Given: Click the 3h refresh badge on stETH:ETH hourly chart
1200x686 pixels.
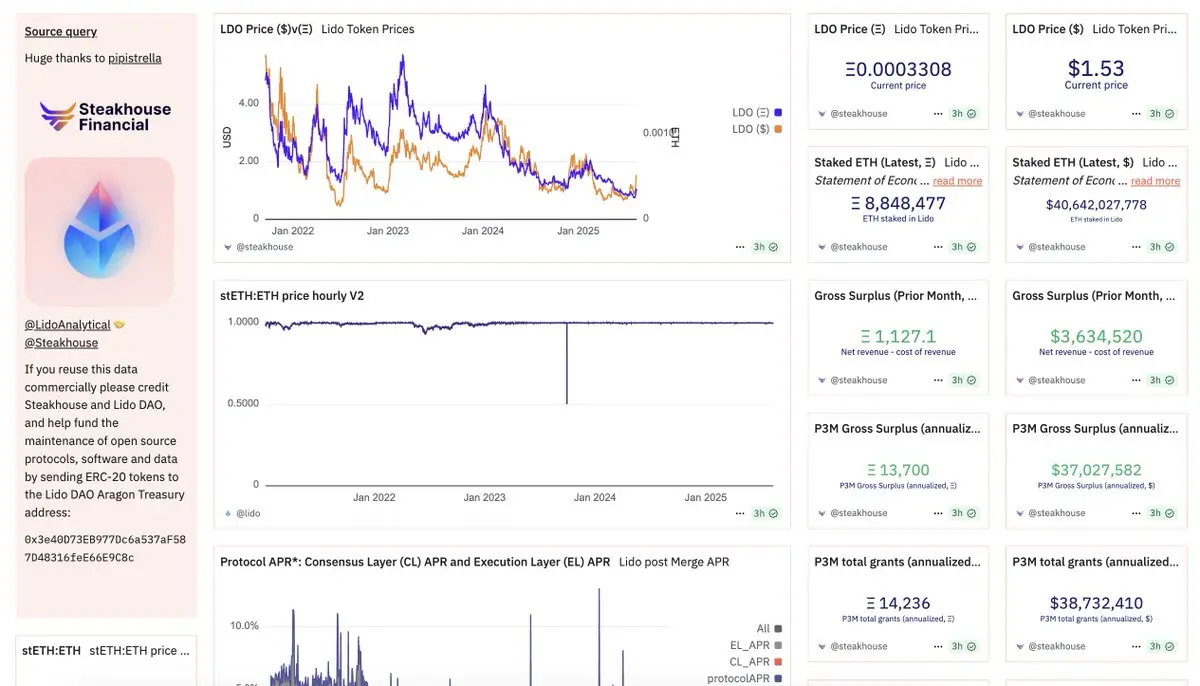Looking at the screenshot, I should [x=766, y=513].
